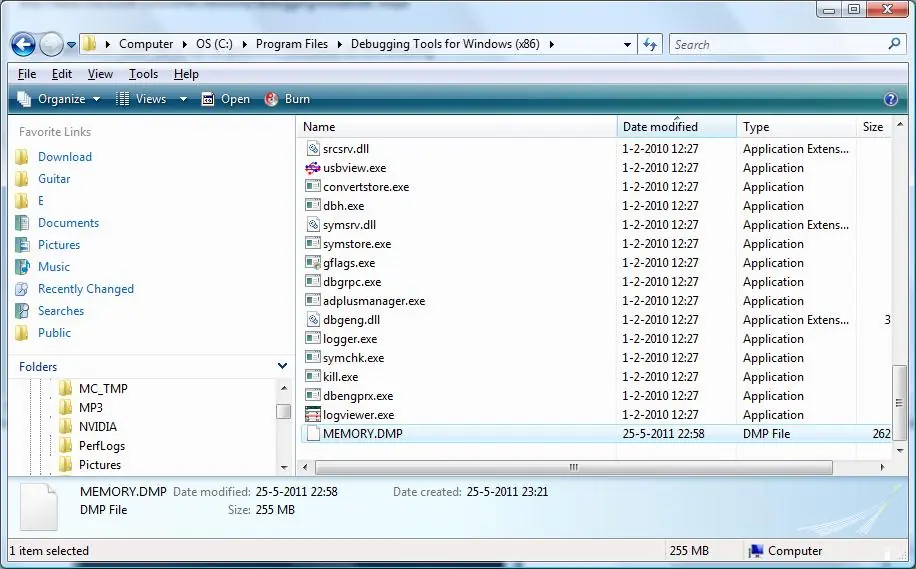Sort by the Type column header
Screen dimensions: 916x569
(x=796, y=127)
